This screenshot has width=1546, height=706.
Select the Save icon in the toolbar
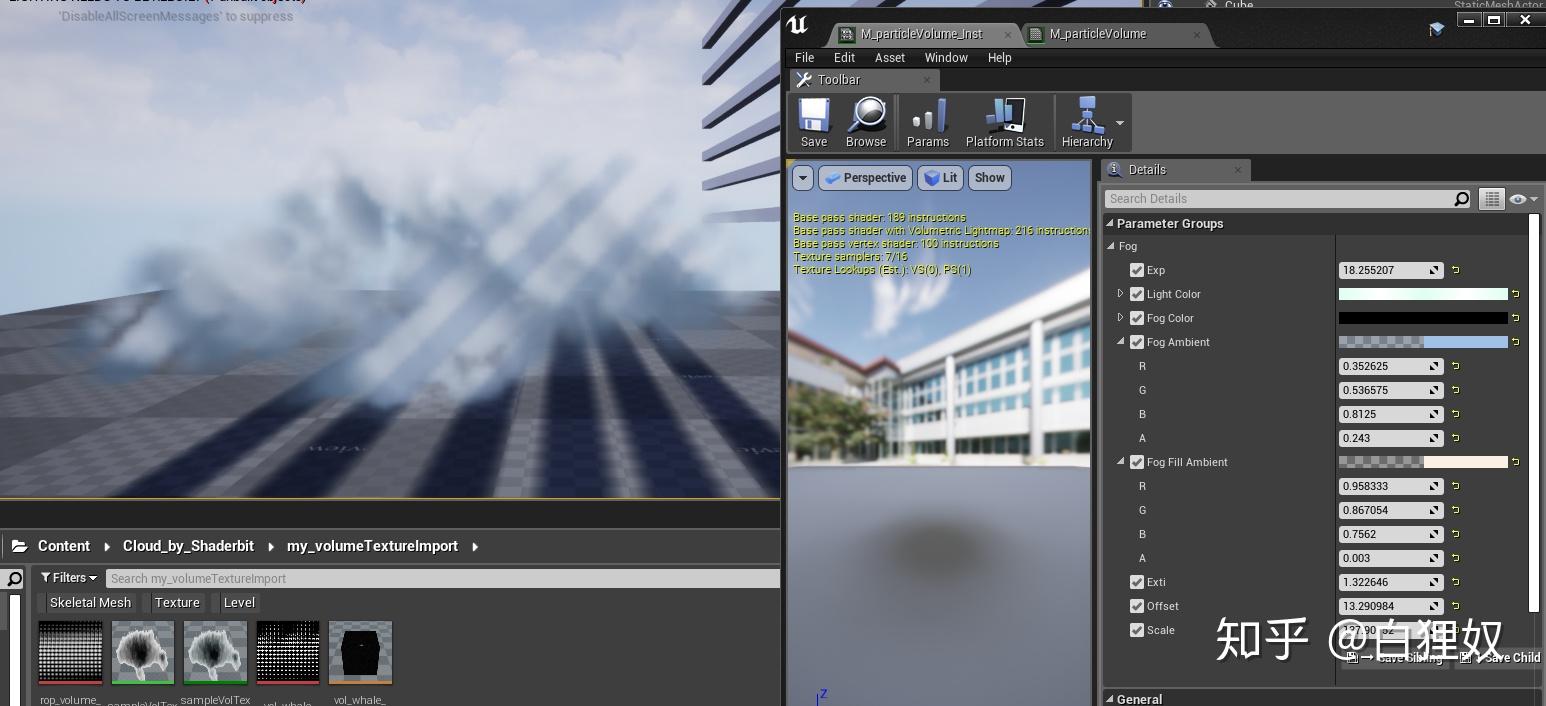pyautogui.click(x=813, y=120)
